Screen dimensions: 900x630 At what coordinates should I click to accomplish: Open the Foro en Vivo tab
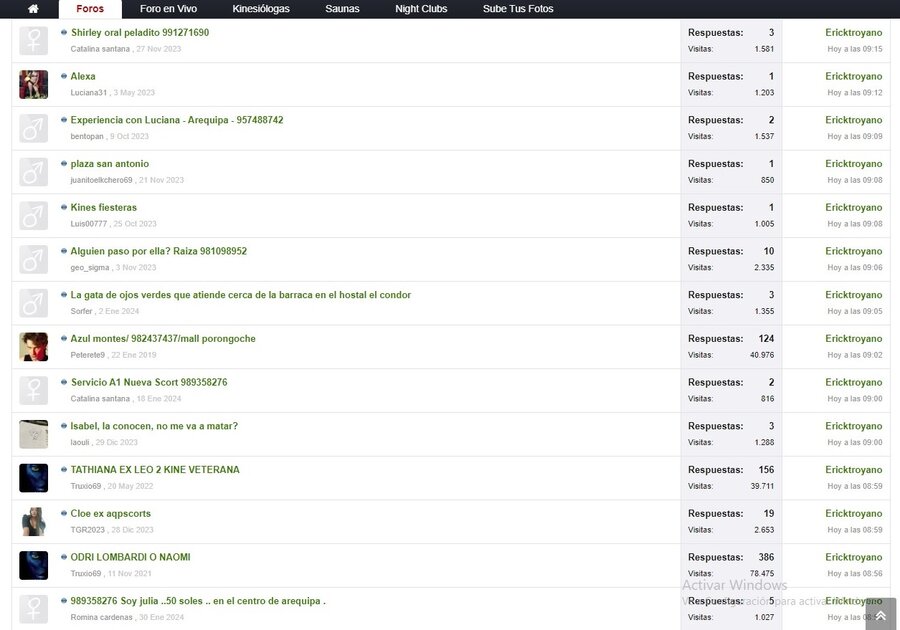click(168, 9)
